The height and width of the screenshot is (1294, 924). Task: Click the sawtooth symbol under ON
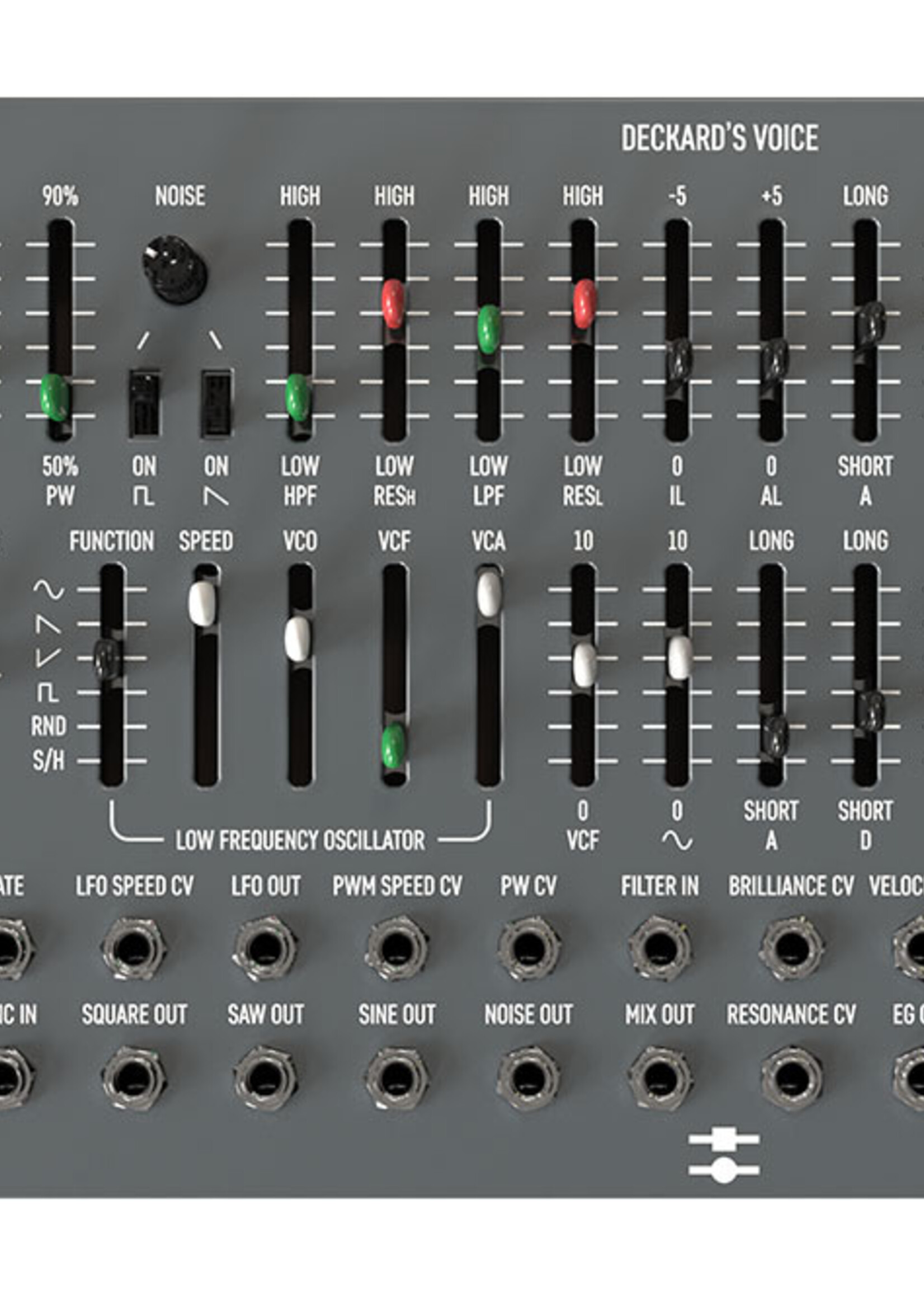point(216,497)
